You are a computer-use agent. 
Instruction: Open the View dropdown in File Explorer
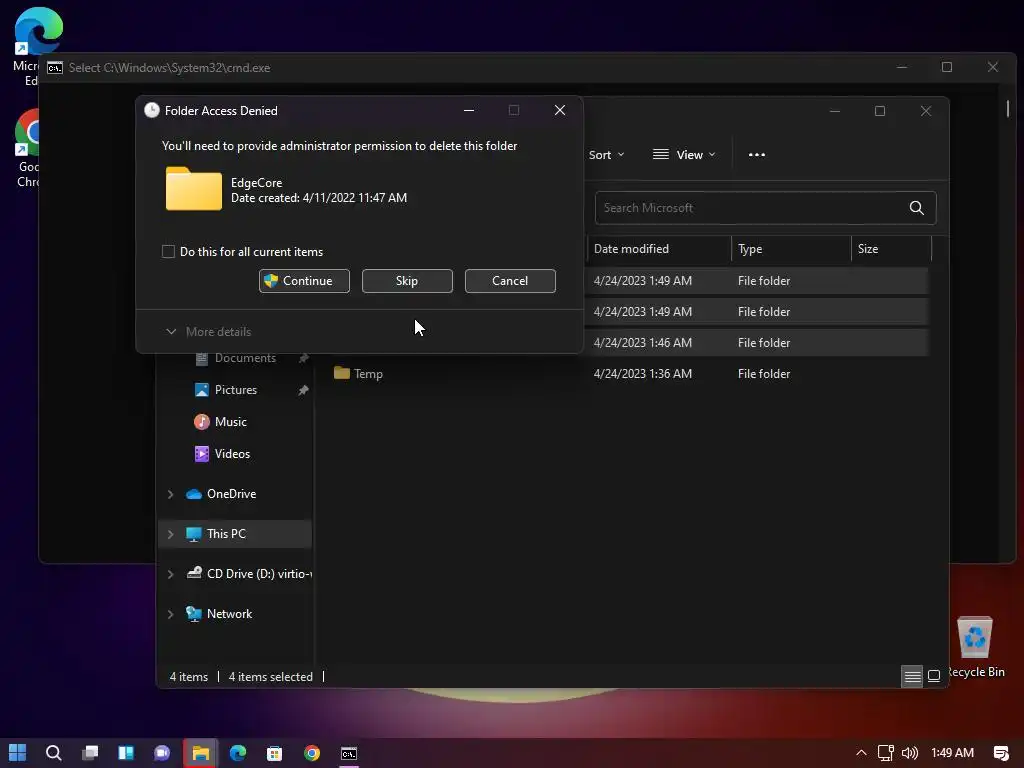[684, 155]
